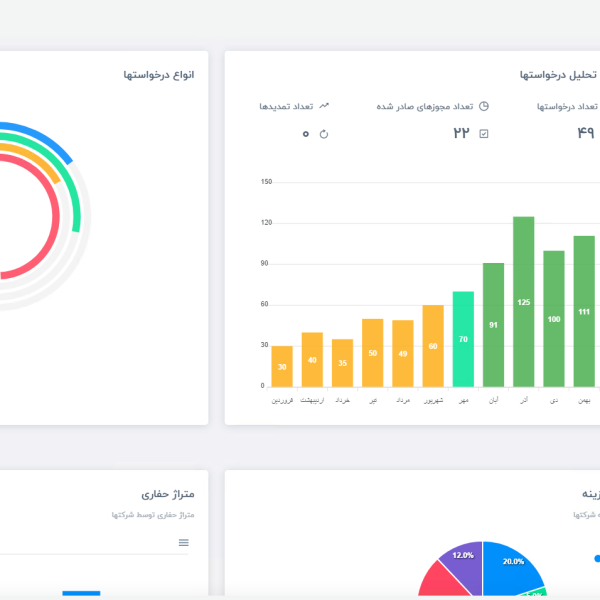Click the فروردین bar showing 30
The height and width of the screenshot is (600, 600).
click(282, 366)
